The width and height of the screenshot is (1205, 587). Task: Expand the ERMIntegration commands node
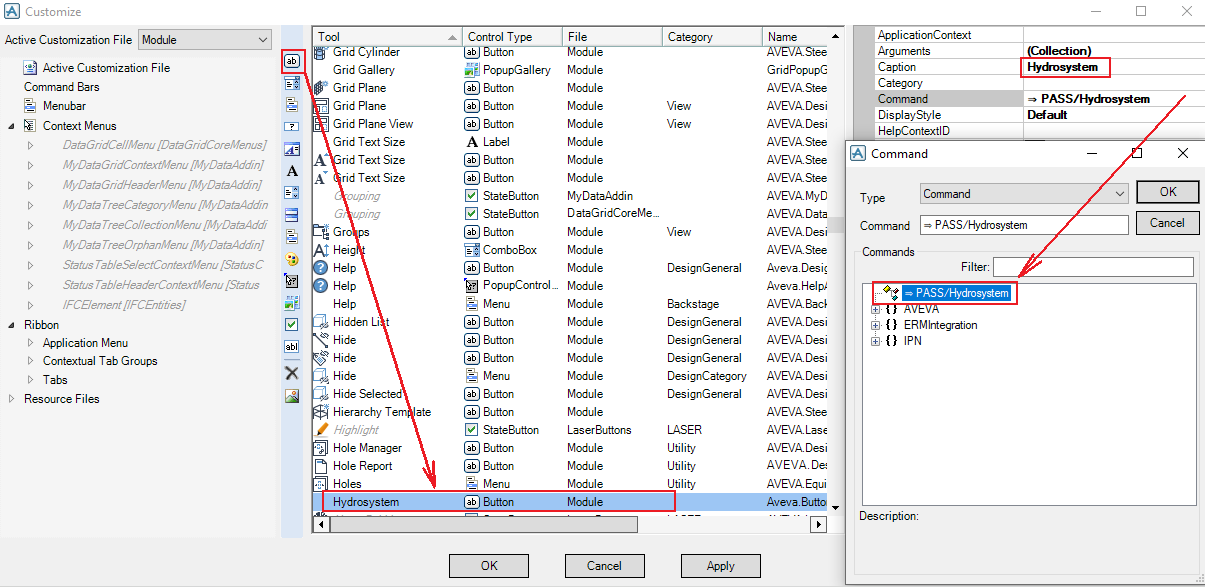coord(875,326)
